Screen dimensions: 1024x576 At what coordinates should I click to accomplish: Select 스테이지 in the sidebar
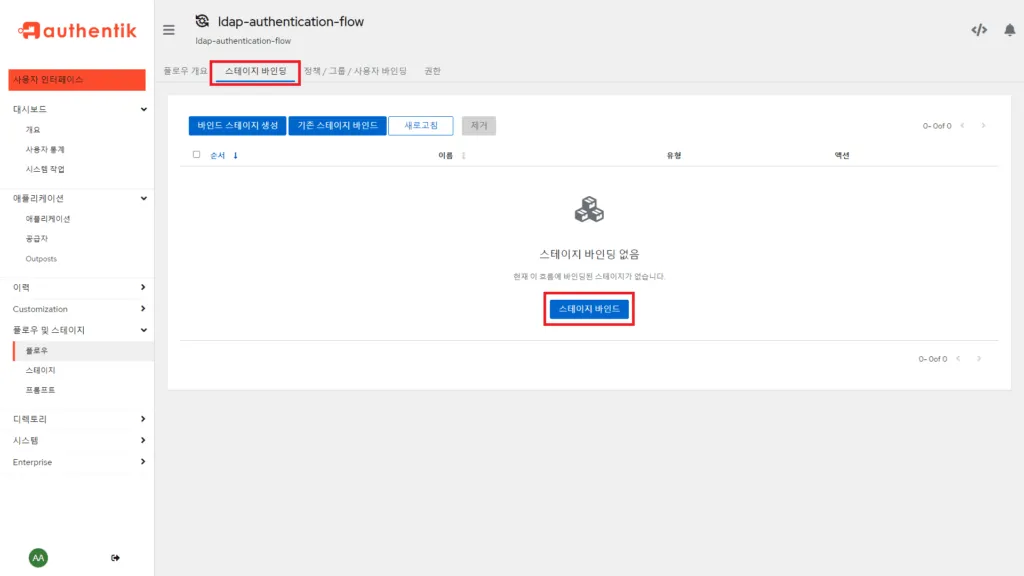[x=39, y=369]
